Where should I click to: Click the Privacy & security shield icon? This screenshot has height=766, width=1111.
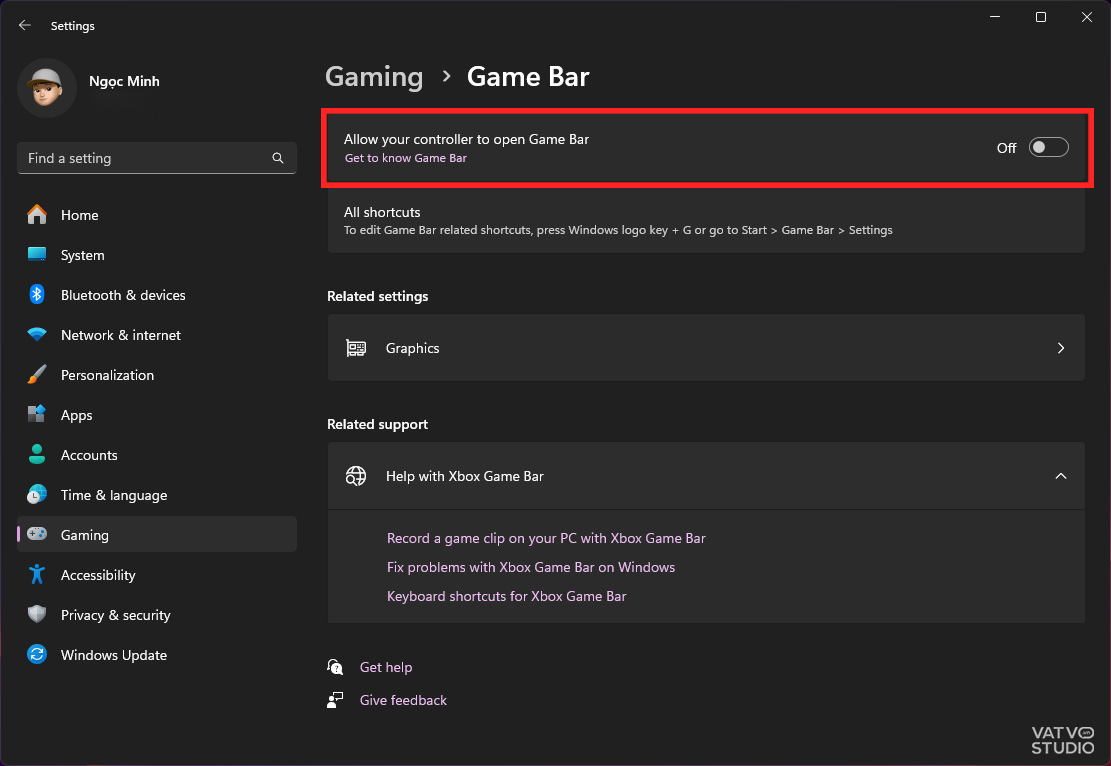click(x=37, y=614)
